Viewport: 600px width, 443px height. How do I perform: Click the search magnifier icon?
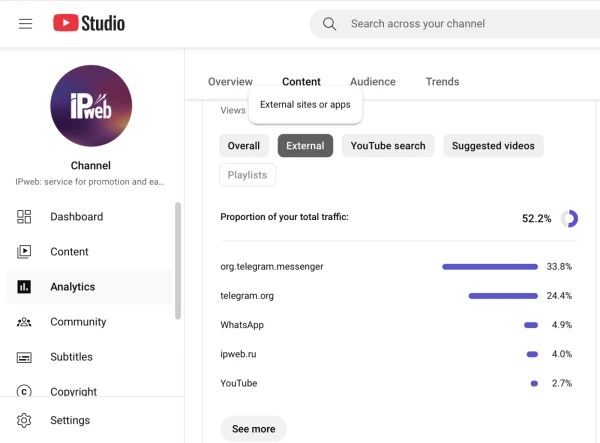tap(329, 24)
